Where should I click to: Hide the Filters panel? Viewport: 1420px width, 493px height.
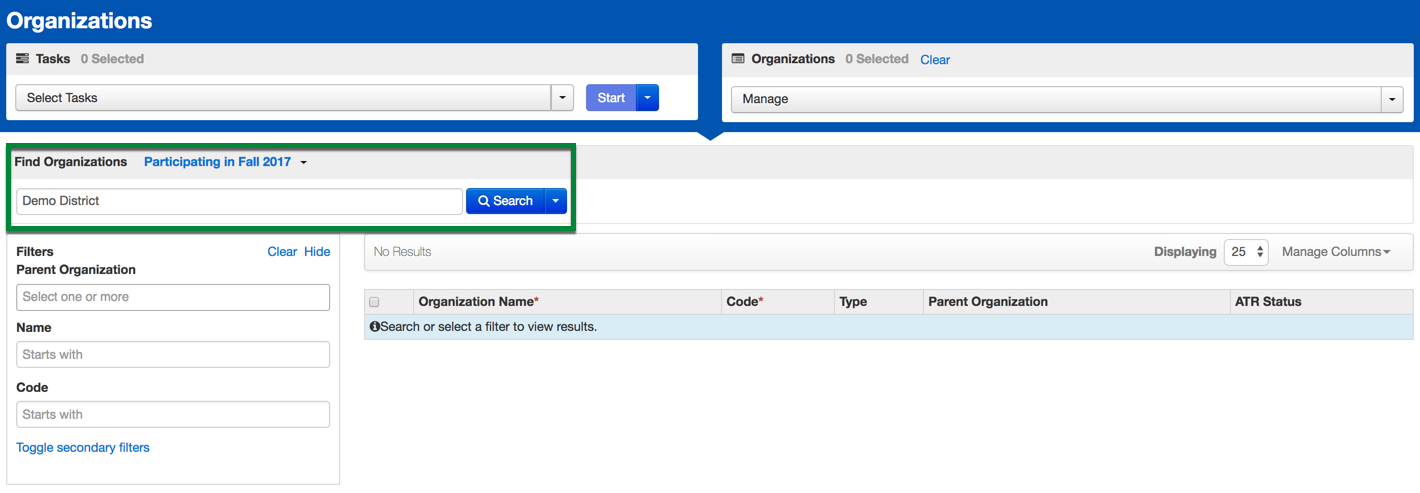(x=317, y=252)
